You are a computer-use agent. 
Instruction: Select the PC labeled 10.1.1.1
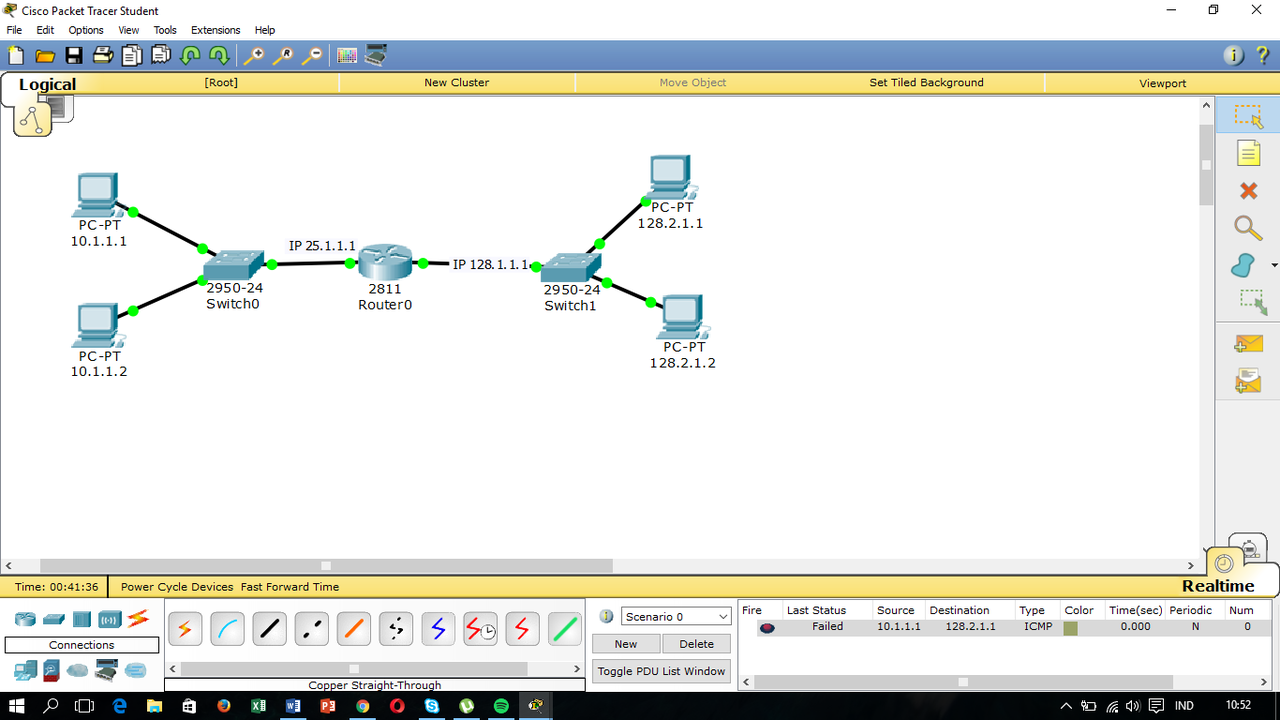tap(97, 195)
